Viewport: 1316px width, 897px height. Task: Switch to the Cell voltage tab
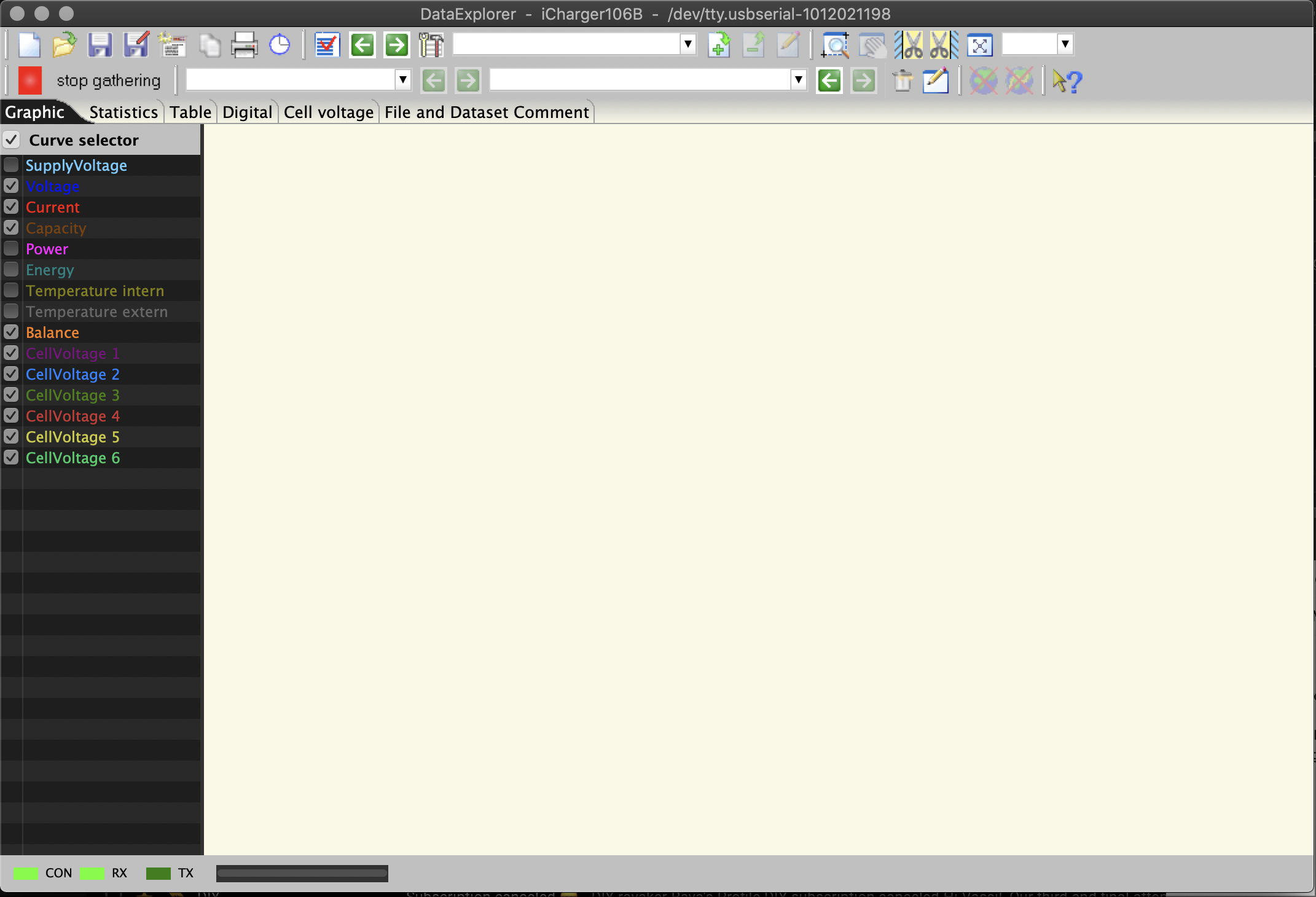pos(328,111)
